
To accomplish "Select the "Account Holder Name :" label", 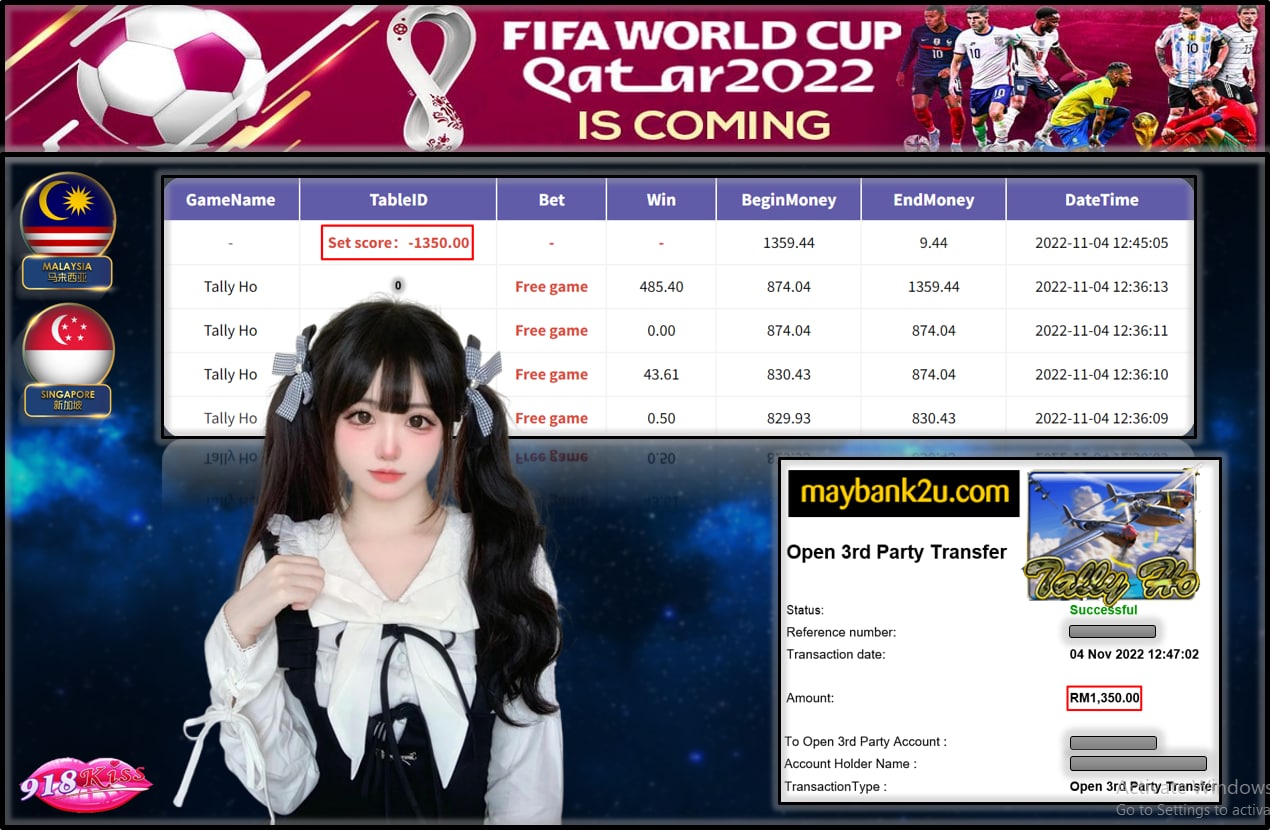I will [x=850, y=764].
